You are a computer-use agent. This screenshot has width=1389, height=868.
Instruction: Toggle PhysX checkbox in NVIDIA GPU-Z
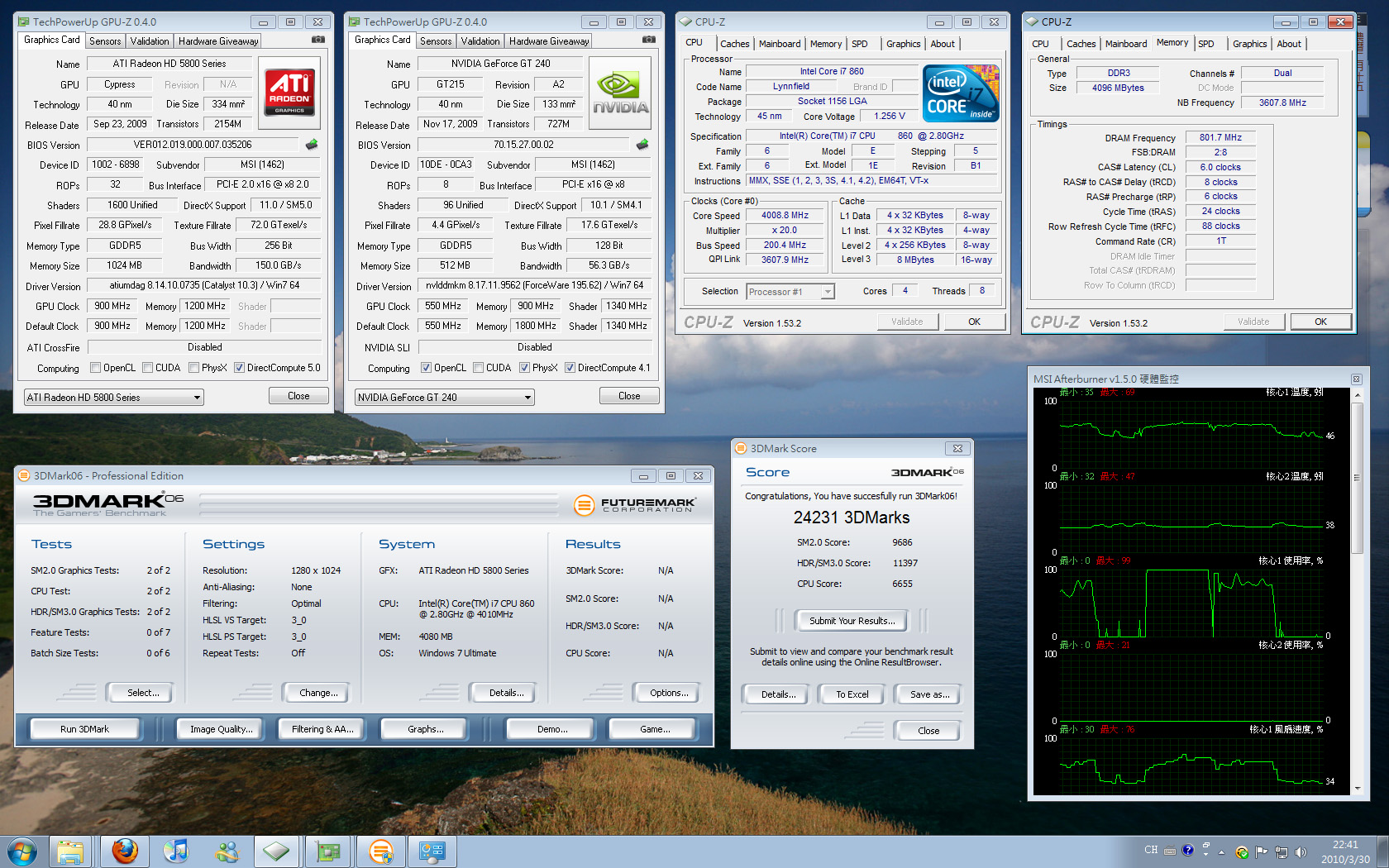pyautogui.click(x=524, y=368)
